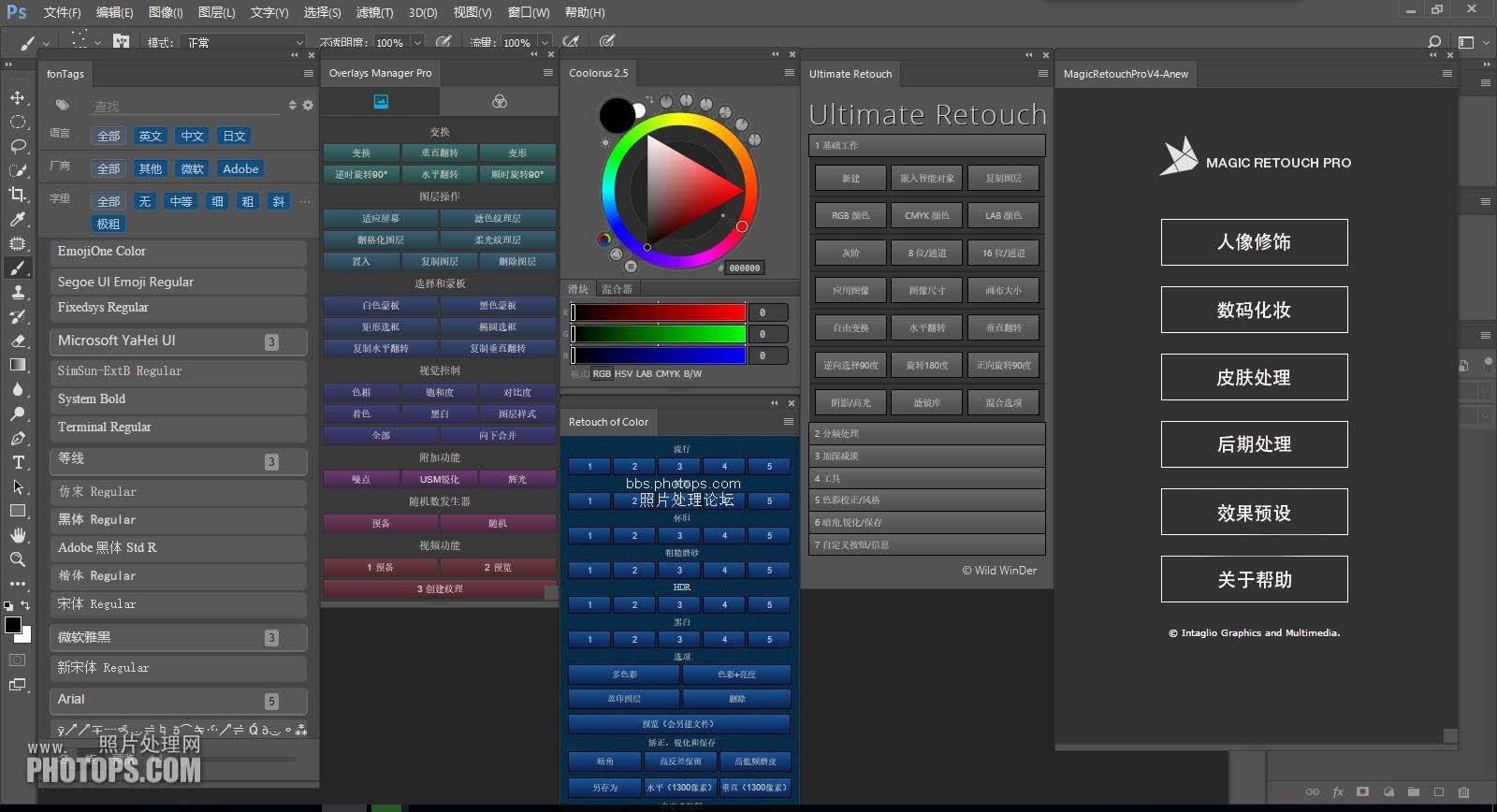Select the Move tool
1497x812 pixels.
click(x=18, y=98)
